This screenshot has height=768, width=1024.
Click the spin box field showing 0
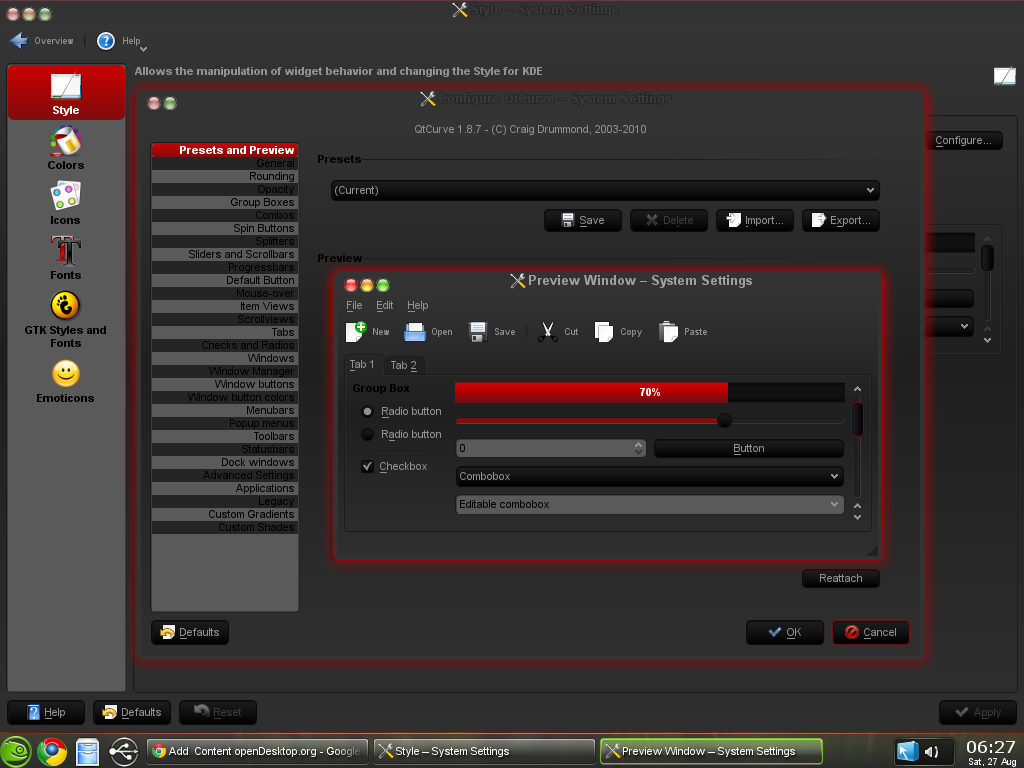[545, 448]
